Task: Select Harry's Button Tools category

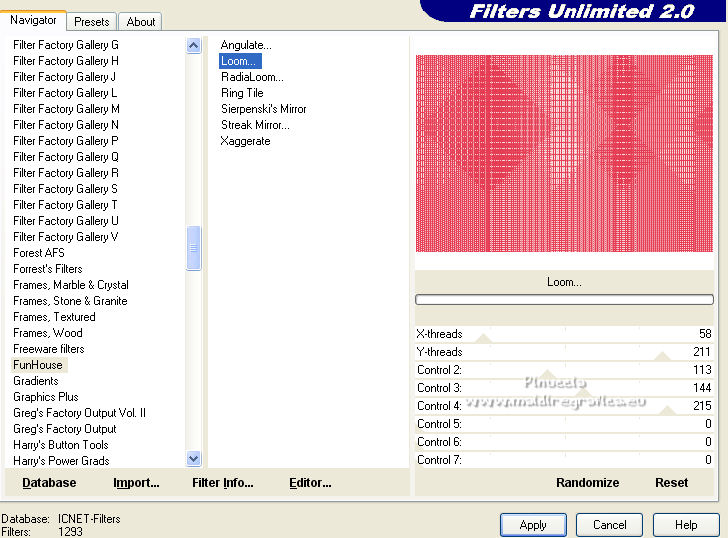Action: tap(61, 445)
